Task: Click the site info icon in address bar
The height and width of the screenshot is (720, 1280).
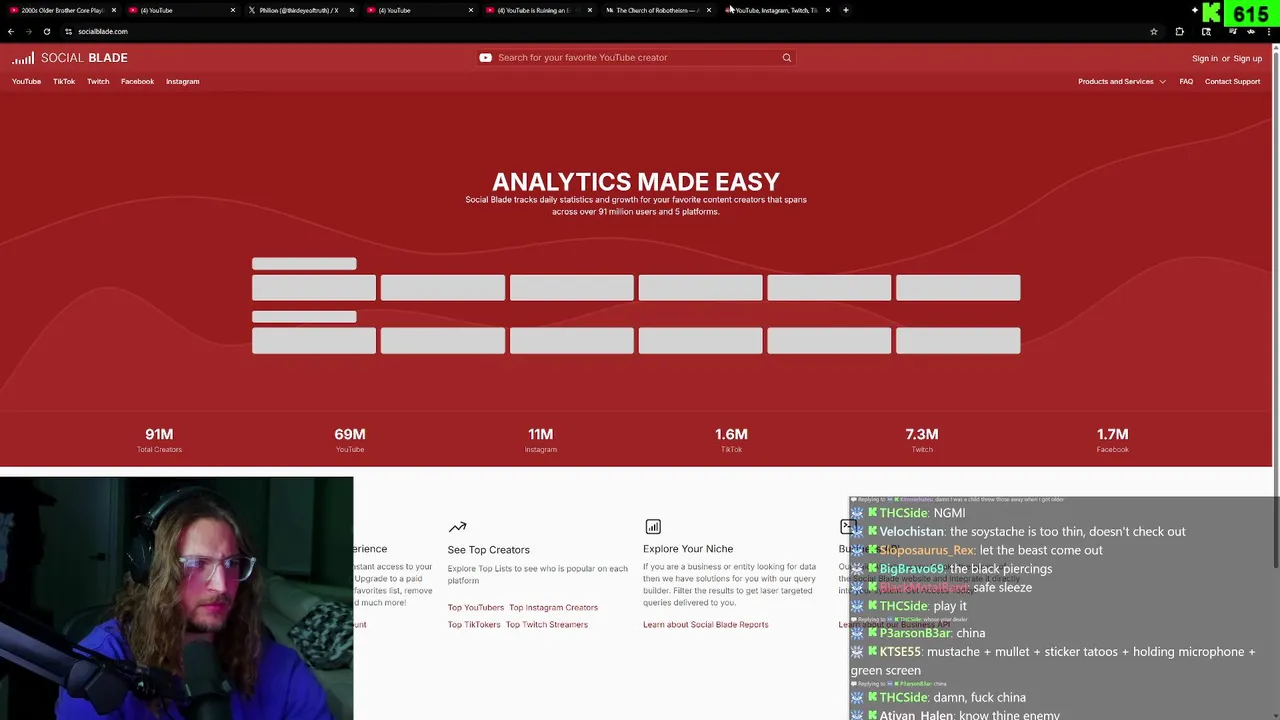Action: [68, 31]
